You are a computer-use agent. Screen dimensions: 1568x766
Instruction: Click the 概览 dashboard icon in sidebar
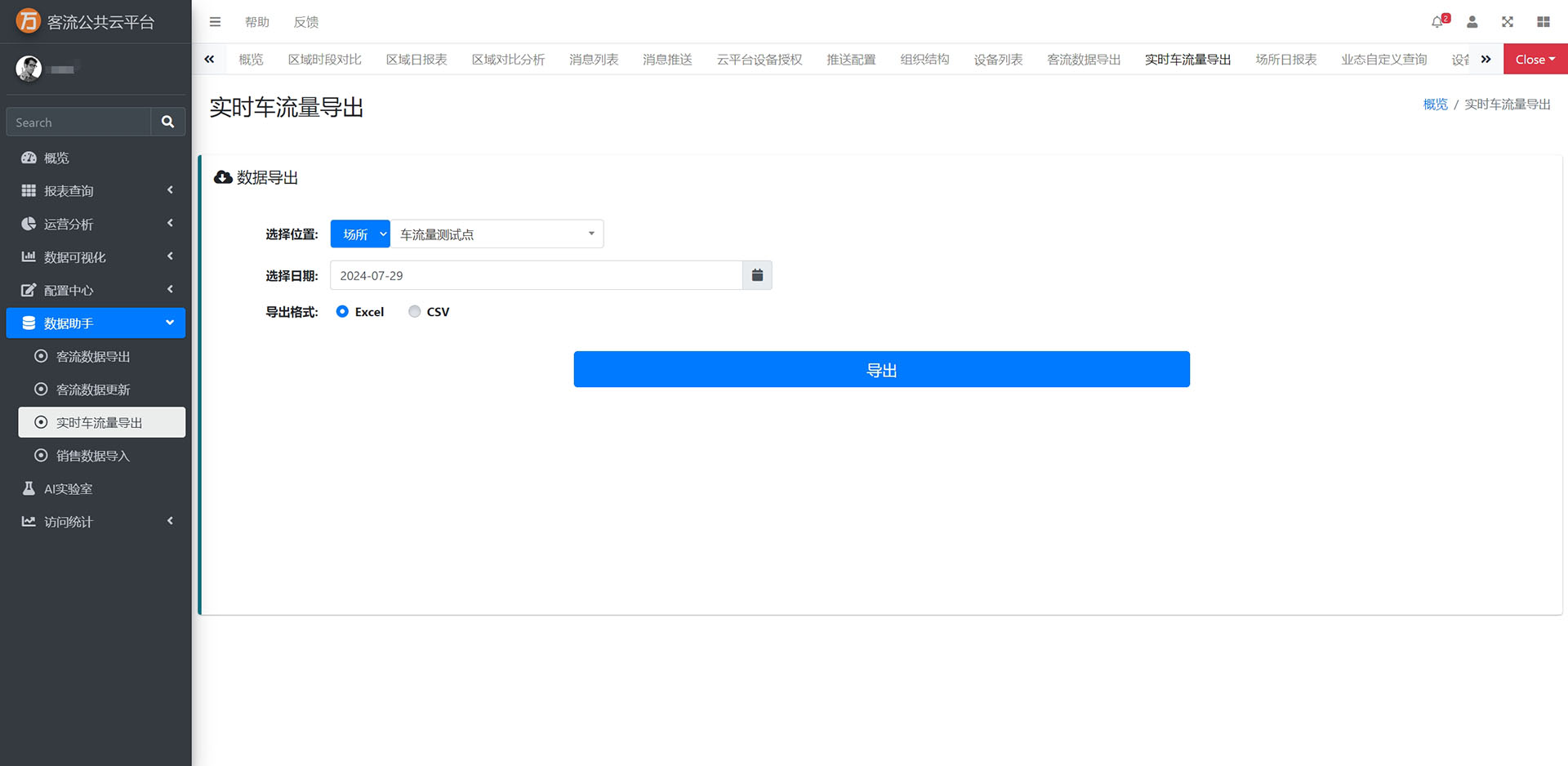pyautogui.click(x=29, y=158)
